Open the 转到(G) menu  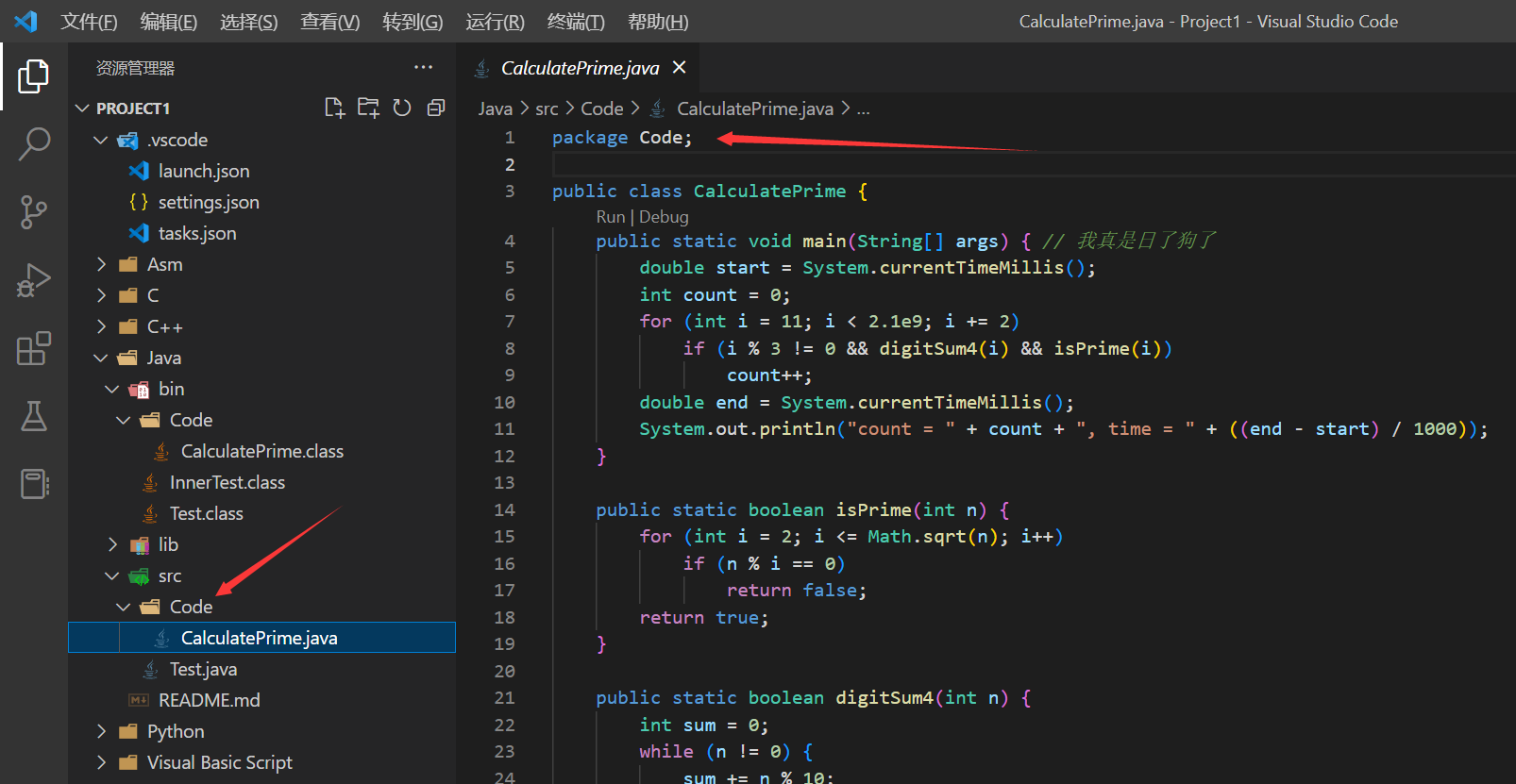pos(413,21)
